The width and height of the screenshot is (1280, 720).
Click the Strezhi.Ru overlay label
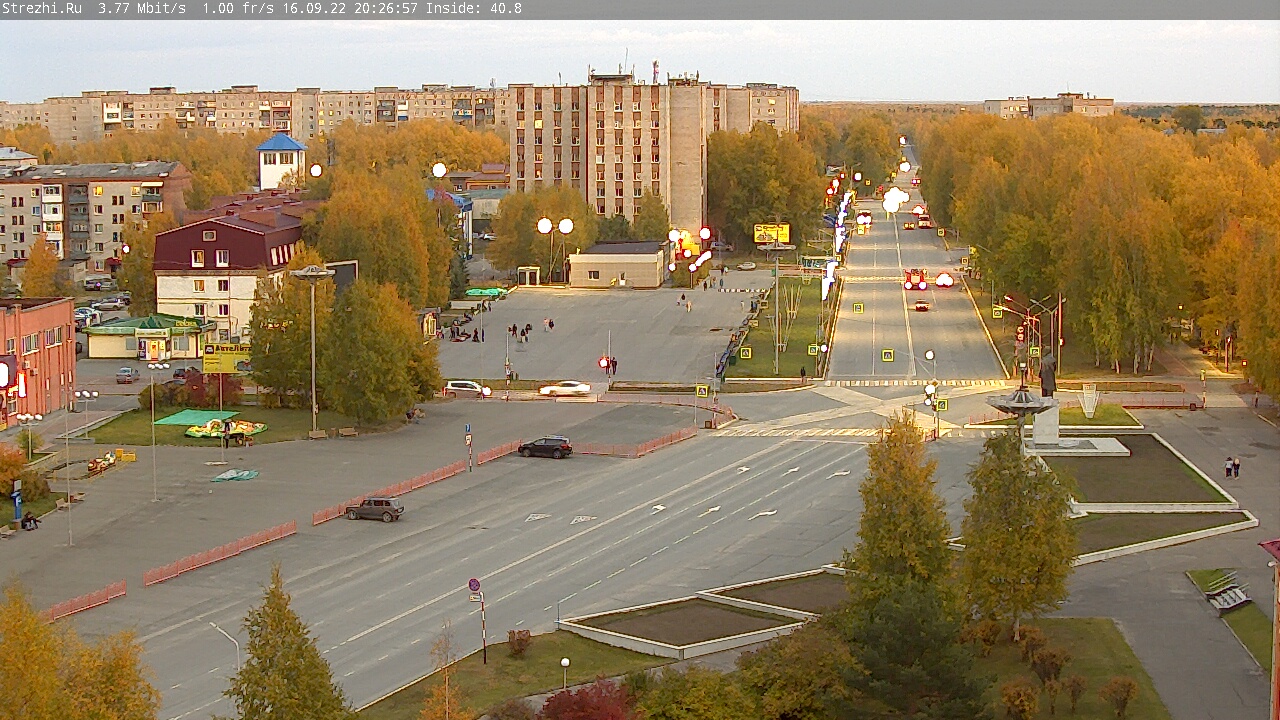tap(42, 8)
